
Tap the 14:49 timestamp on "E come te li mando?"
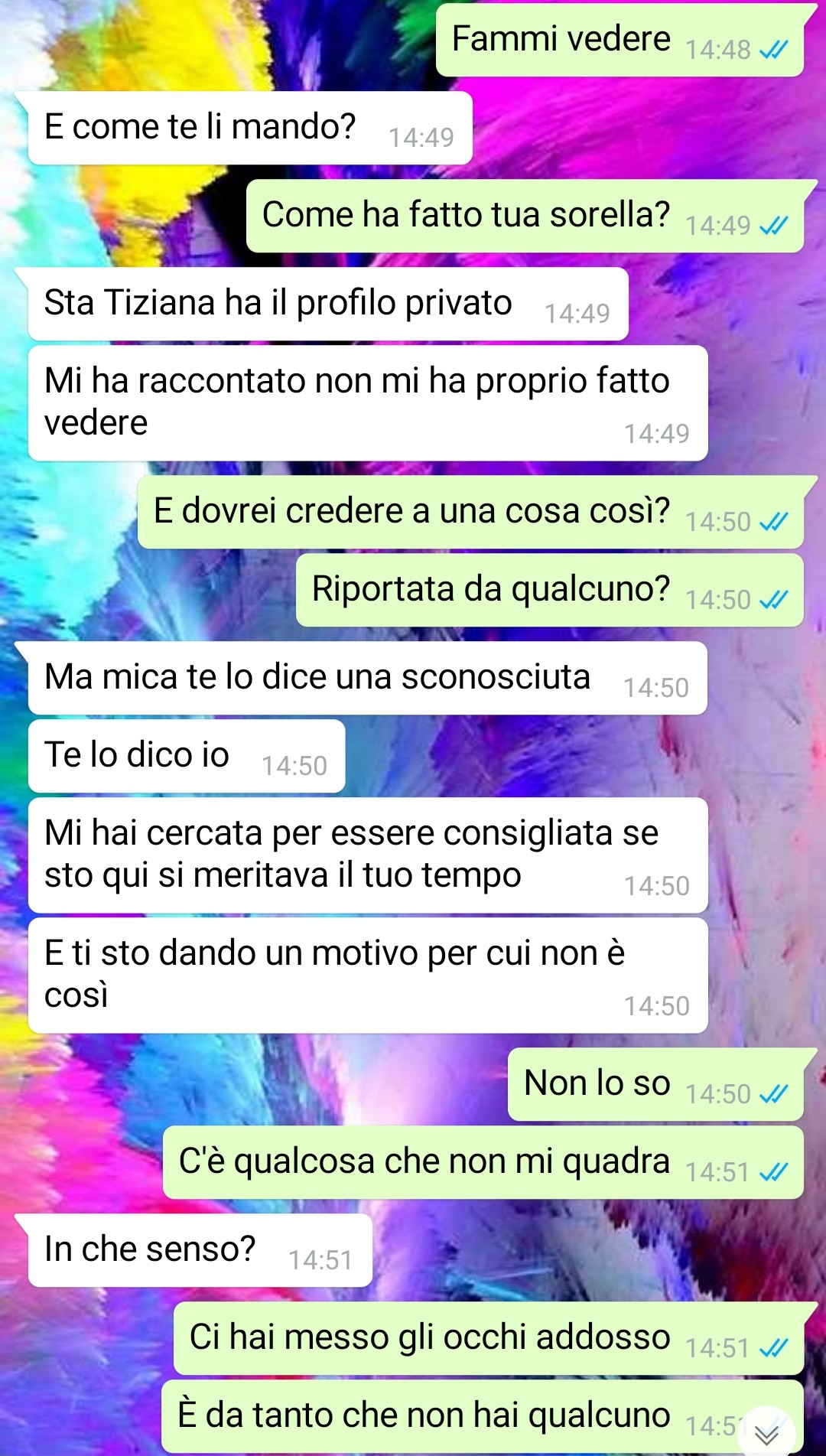(x=421, y=138)
